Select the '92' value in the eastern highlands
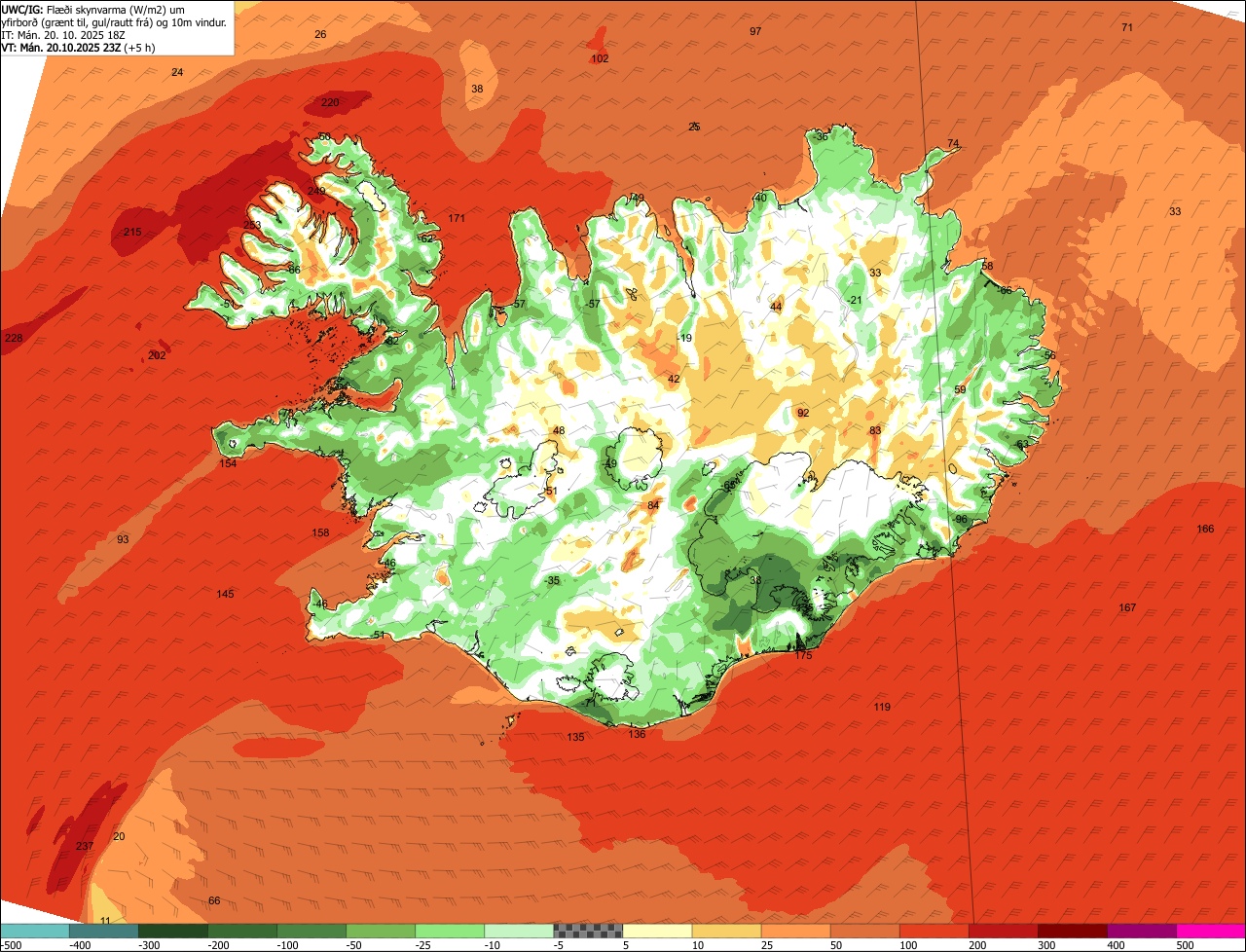 [803, 413]
